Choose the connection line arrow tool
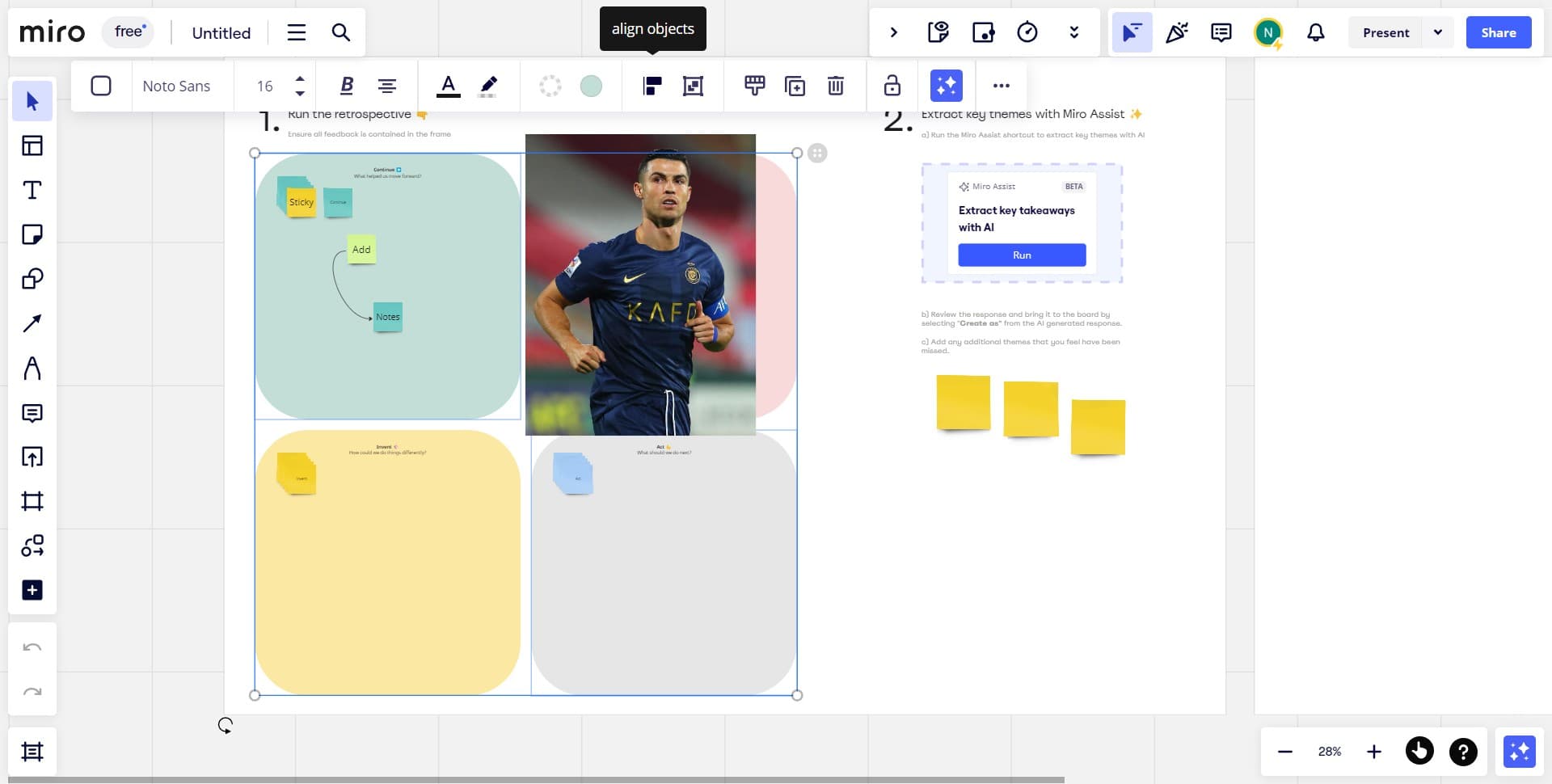This screenshot has height=784, width=1552. click(32, 323)
